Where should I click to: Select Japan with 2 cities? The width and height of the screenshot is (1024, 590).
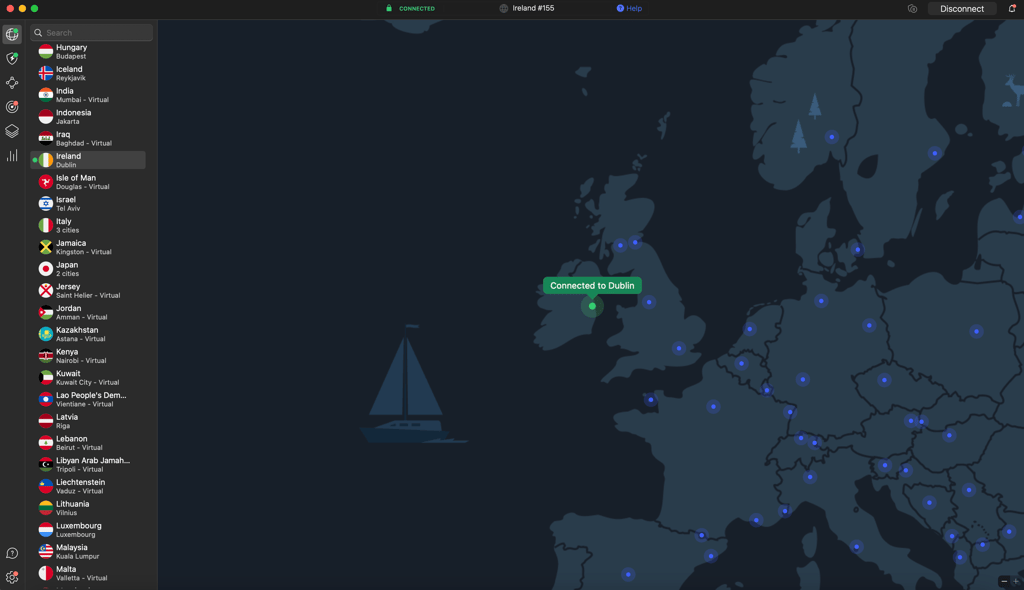88,269
